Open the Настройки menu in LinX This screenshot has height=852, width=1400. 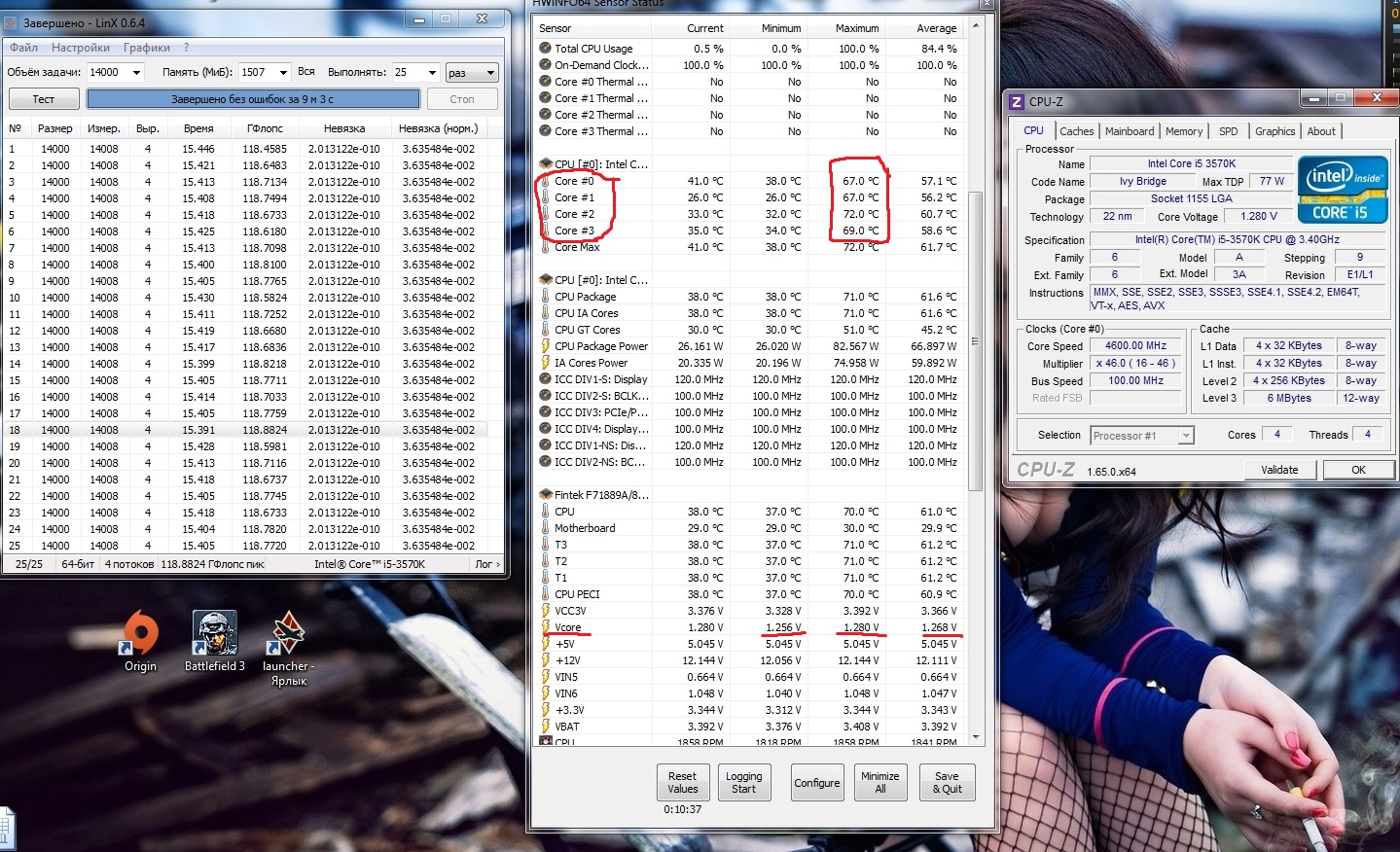click(81, 48)
